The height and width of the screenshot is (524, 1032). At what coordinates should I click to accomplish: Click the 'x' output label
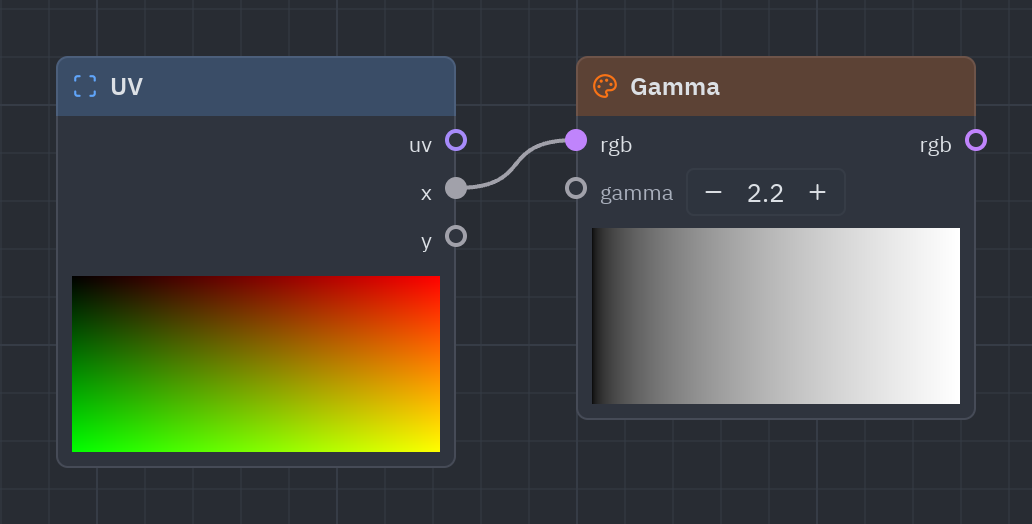point(426,194)
